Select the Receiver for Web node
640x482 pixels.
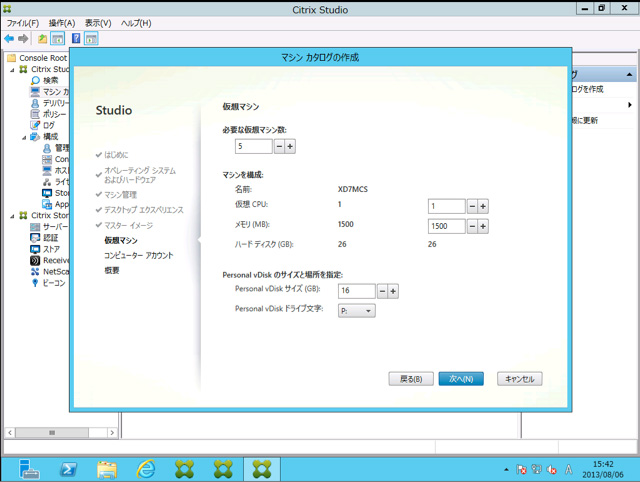pos(49,260)
